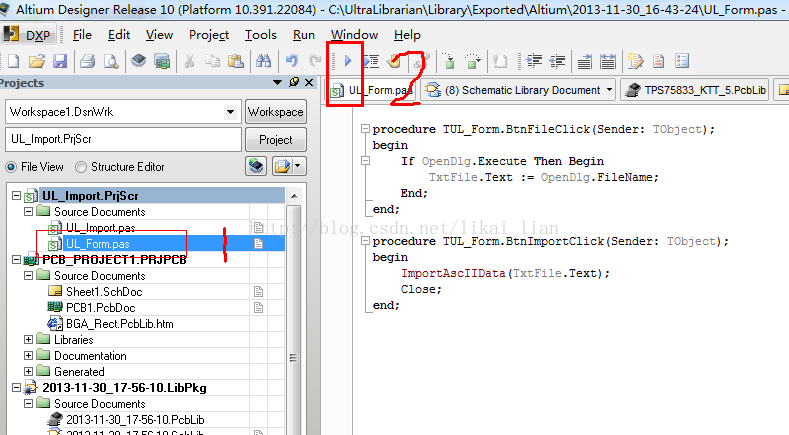789x435 pixels.
Task: Click the Workspace button
Action: pyautogui.click(x=276, y=112)
